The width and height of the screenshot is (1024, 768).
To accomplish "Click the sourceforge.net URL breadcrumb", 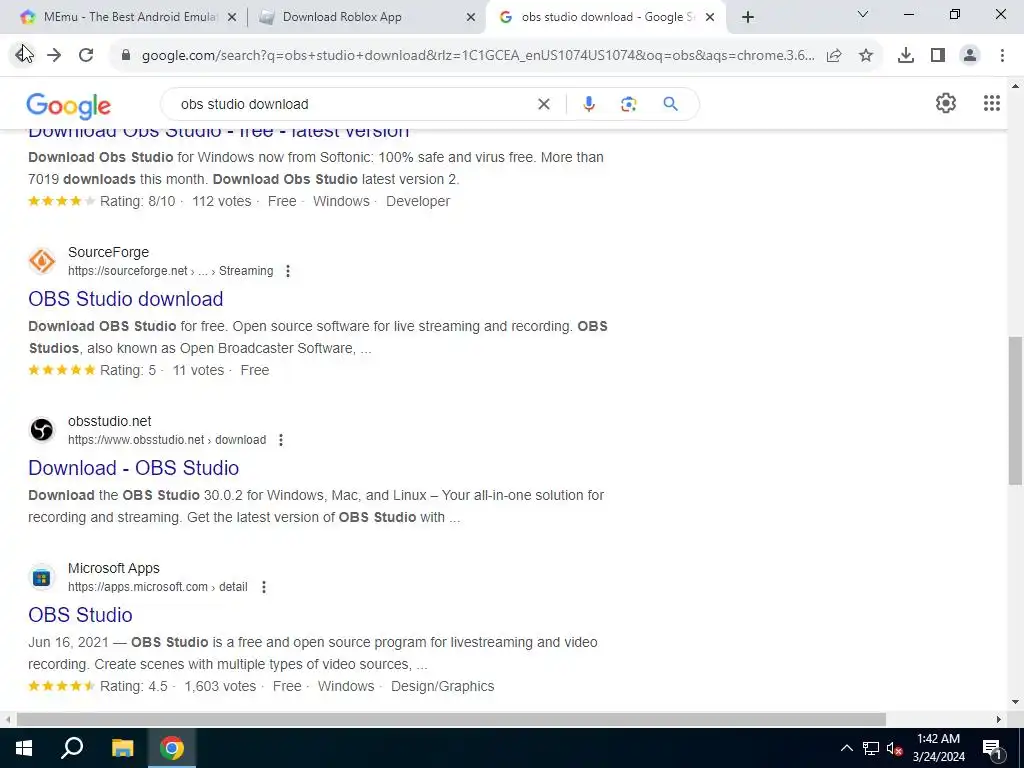I will point(170,271).
